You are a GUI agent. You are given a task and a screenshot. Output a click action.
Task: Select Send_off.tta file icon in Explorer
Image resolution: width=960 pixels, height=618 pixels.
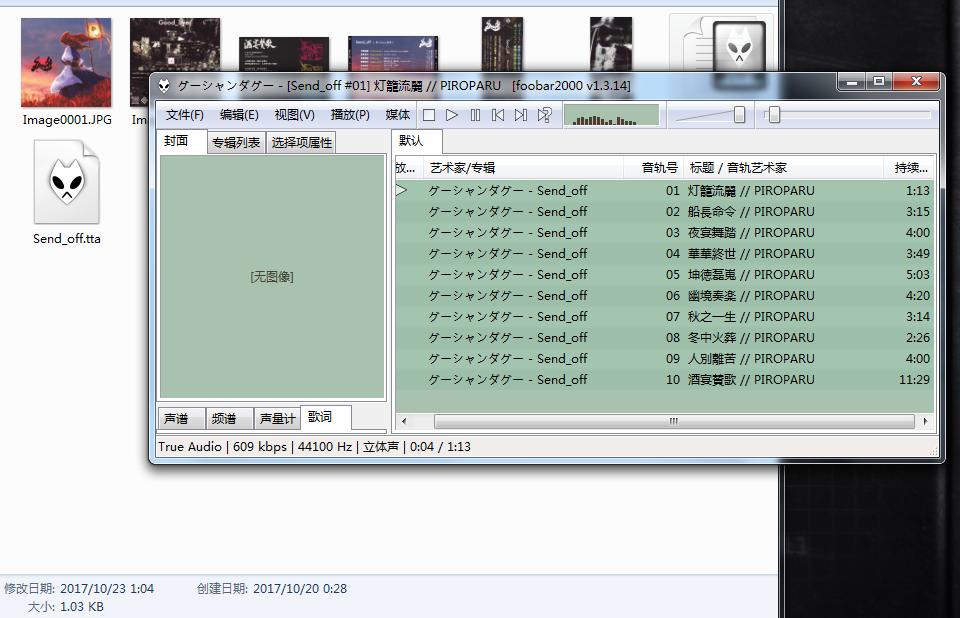[x=67, y=182]
